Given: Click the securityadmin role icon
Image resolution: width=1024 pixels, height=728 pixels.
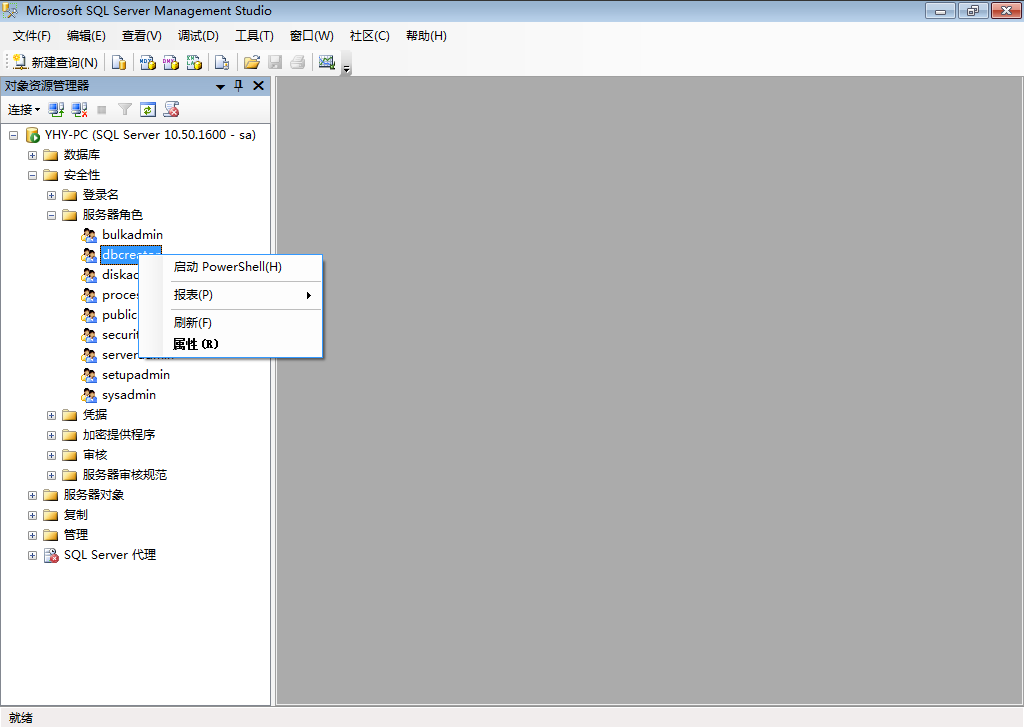Looking at the screenshot, I should click(x=89, y=336).
